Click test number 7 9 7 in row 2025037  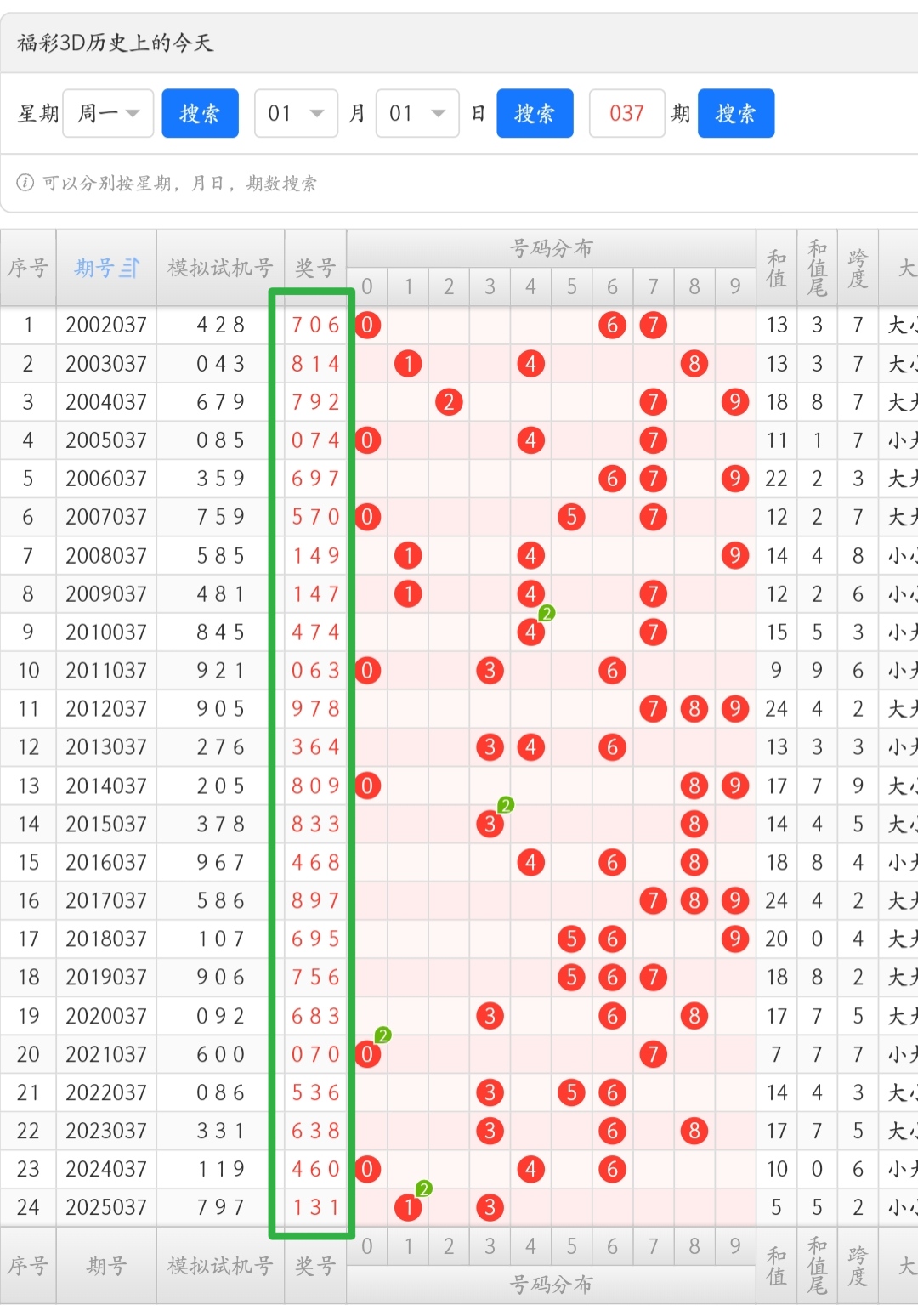tap(220, 1207)
